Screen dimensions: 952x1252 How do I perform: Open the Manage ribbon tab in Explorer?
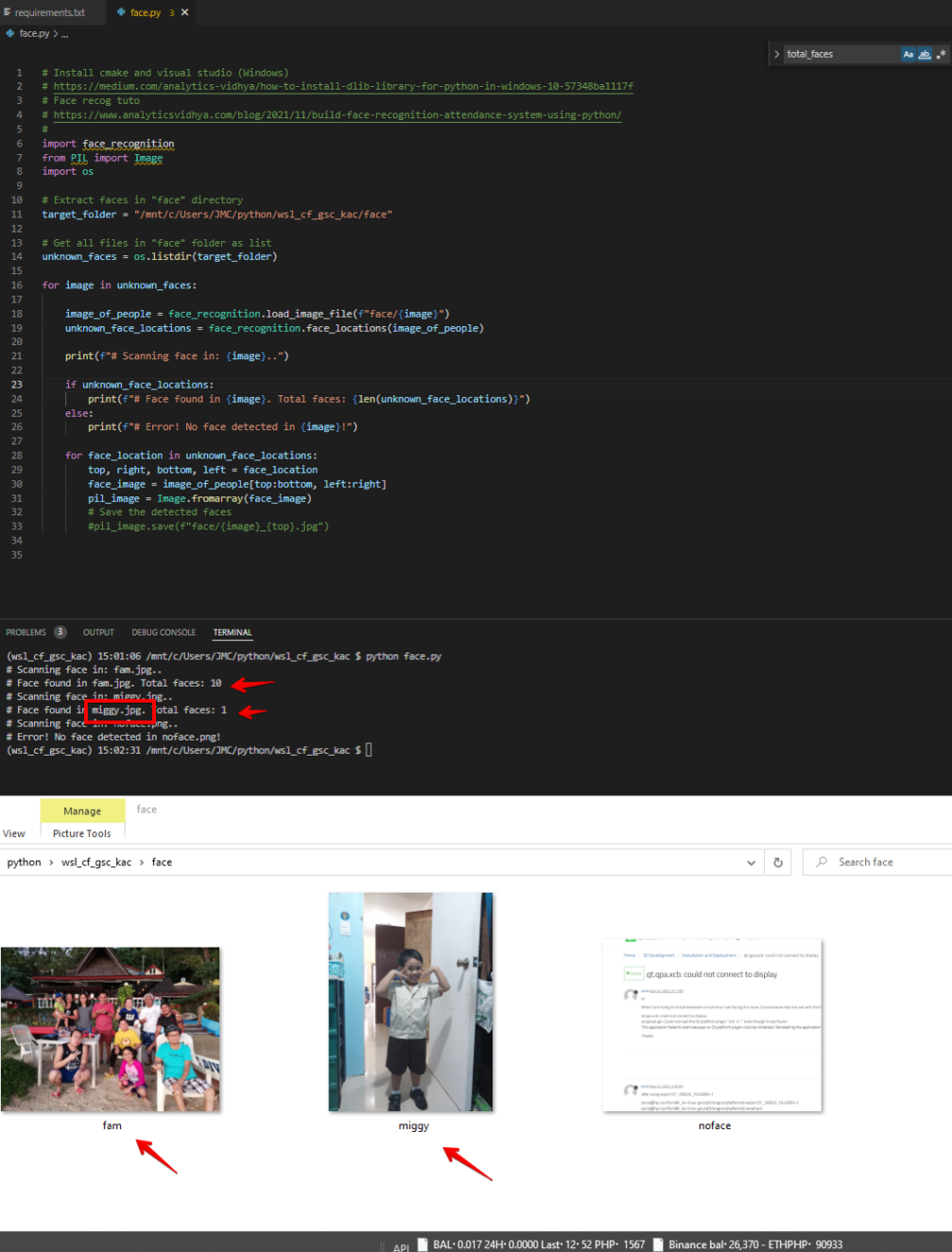click(82, 811)
